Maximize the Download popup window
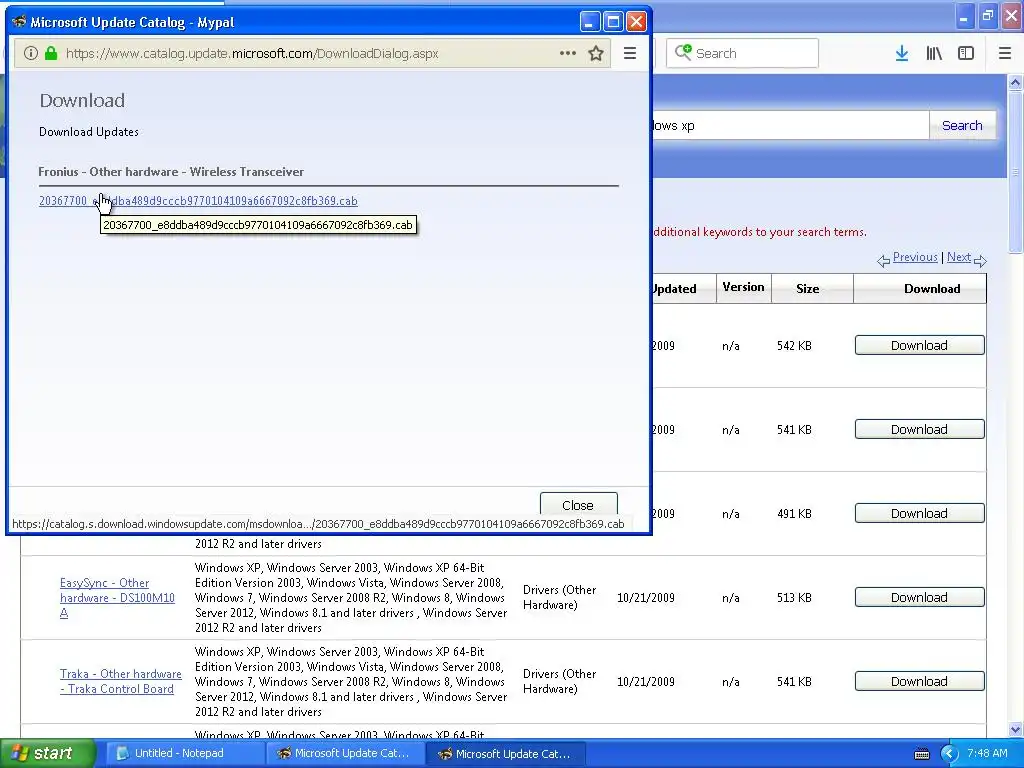 (613, 22)
